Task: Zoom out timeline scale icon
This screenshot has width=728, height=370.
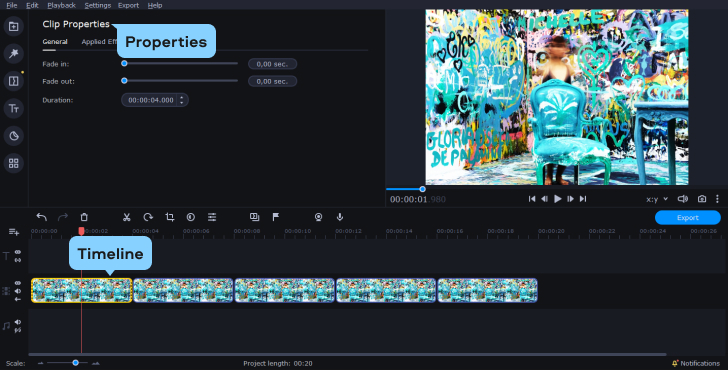Action: tap(40, 363)
